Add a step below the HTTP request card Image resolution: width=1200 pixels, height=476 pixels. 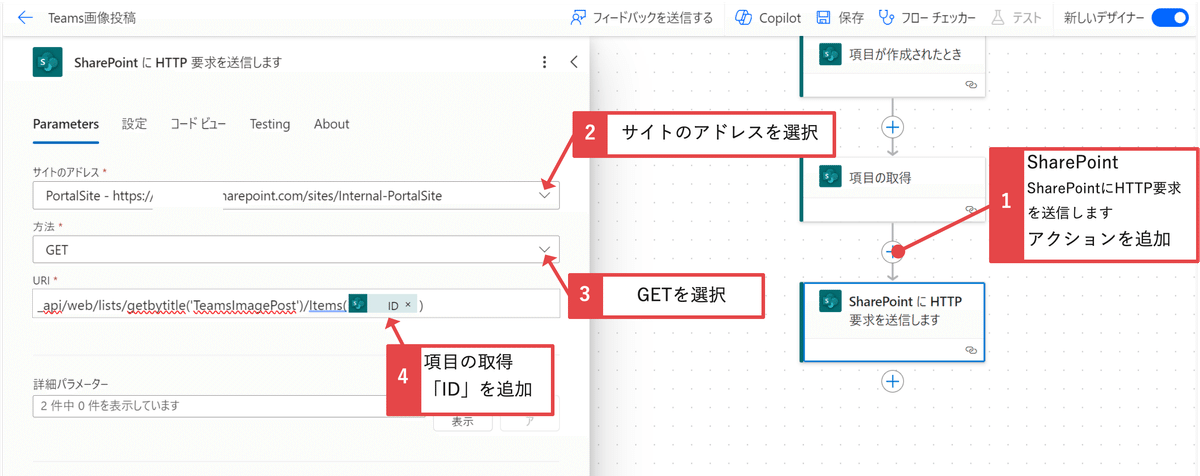[893, 381]
